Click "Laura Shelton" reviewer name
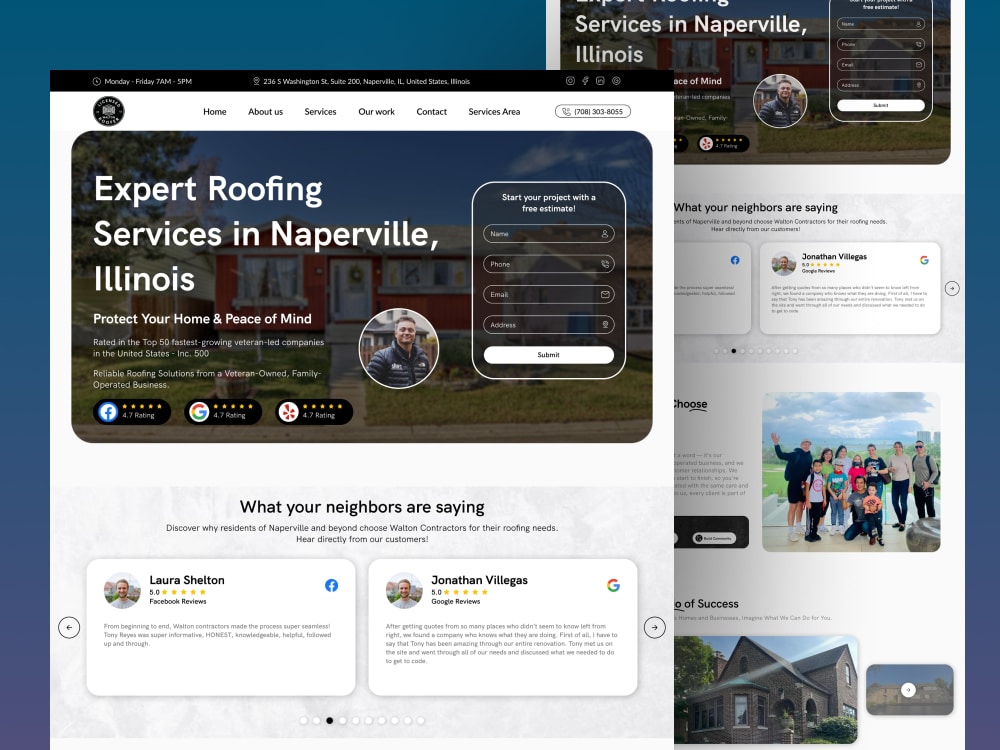The width and height of the screenshot is (1000, 750). 187,580
